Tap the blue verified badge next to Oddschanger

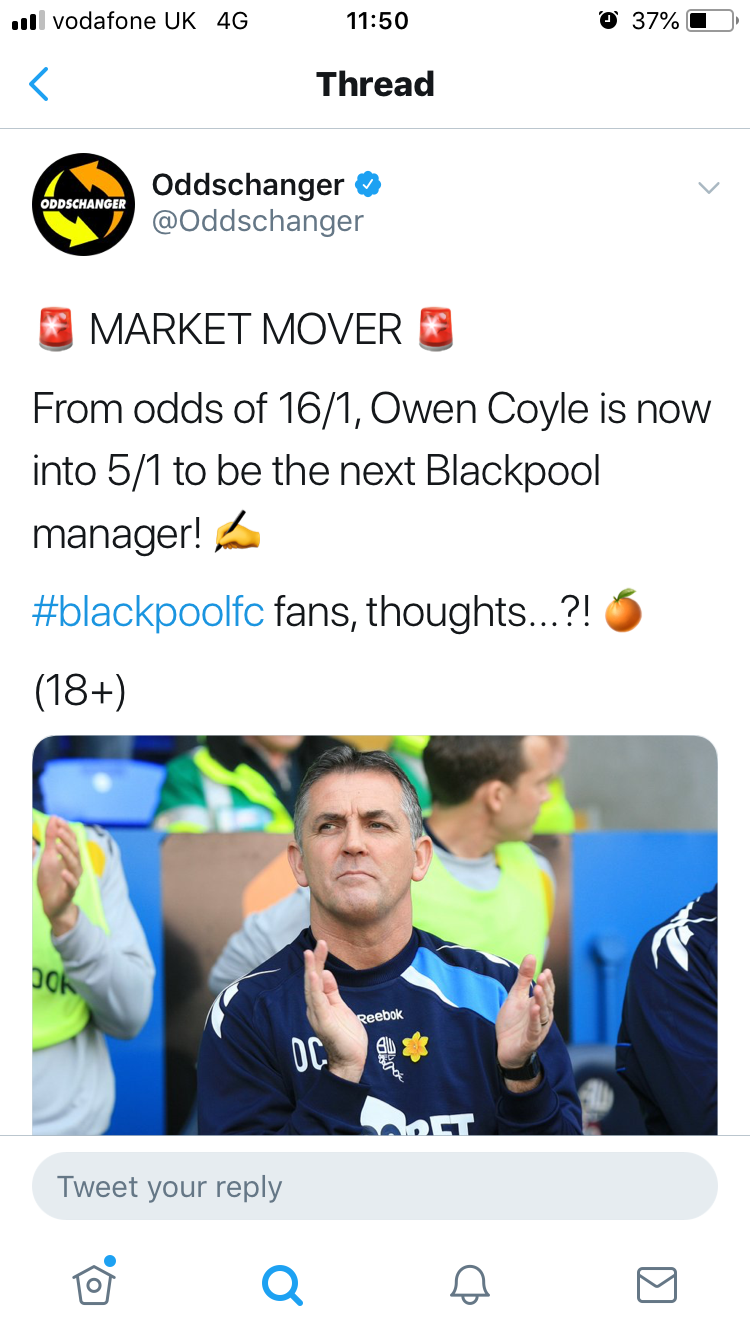click(x=369, y=185)
